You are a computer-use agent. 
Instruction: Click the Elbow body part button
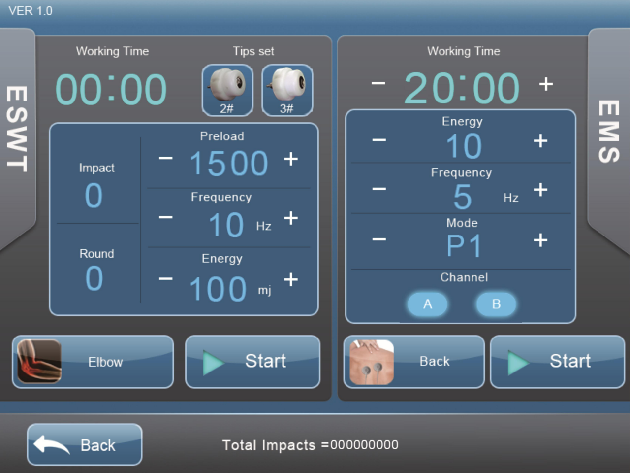92,362
